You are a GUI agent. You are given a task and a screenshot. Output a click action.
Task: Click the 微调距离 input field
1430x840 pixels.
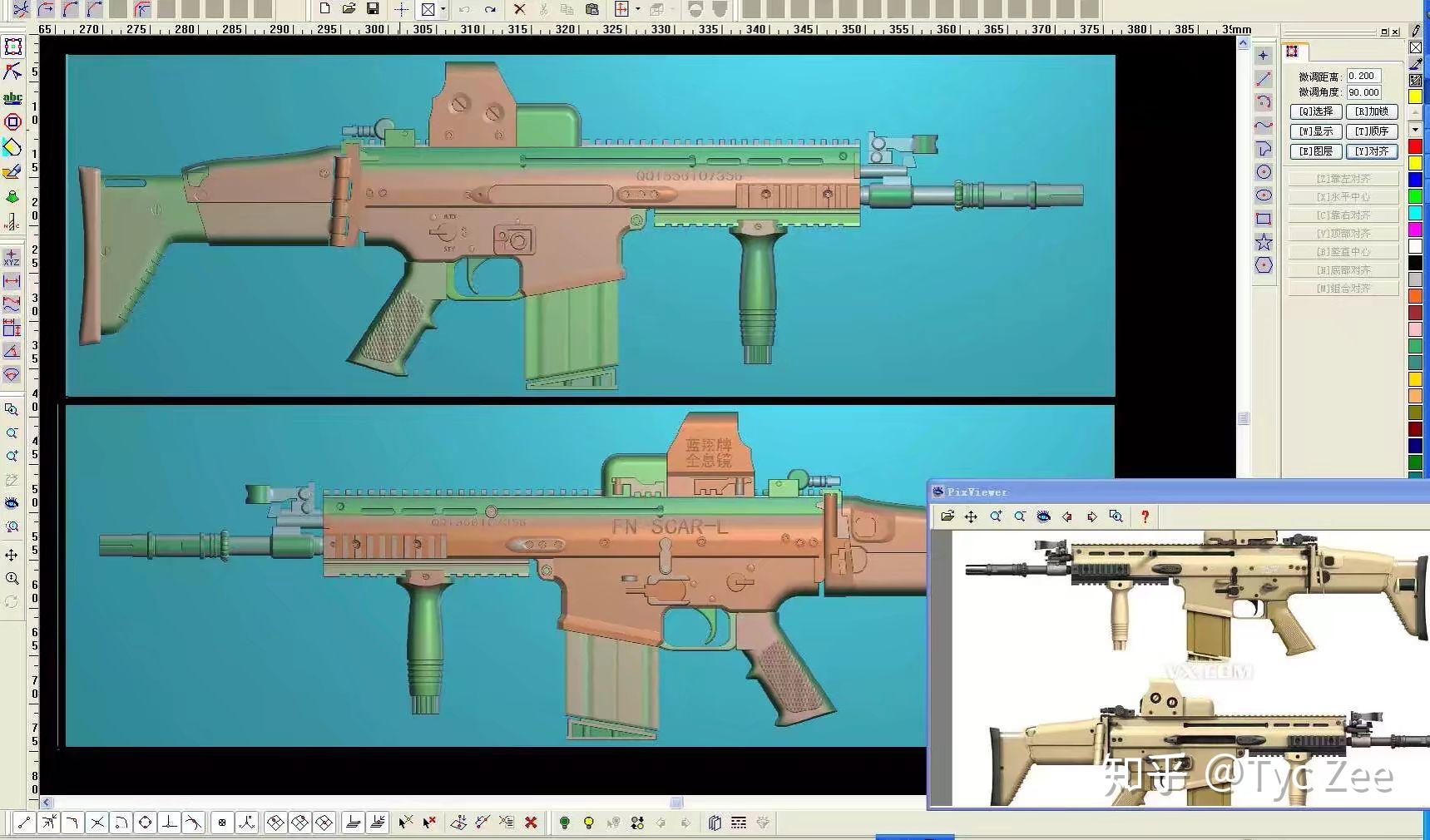(1363, 76)
